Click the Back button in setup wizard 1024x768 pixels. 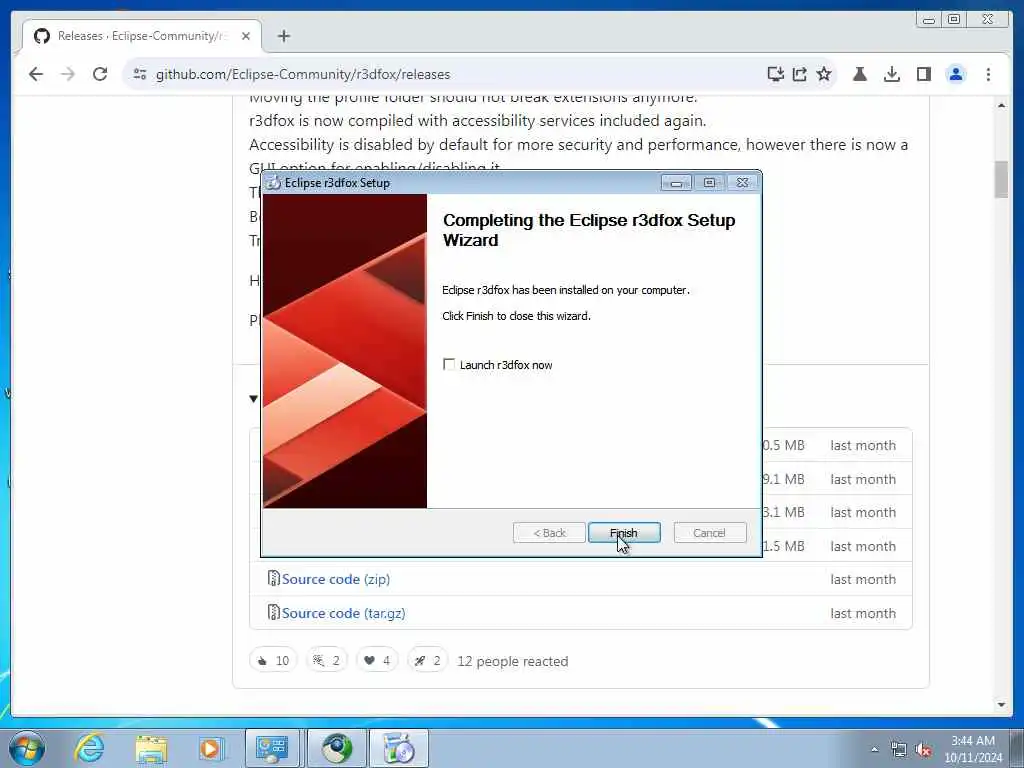(549, 533)
